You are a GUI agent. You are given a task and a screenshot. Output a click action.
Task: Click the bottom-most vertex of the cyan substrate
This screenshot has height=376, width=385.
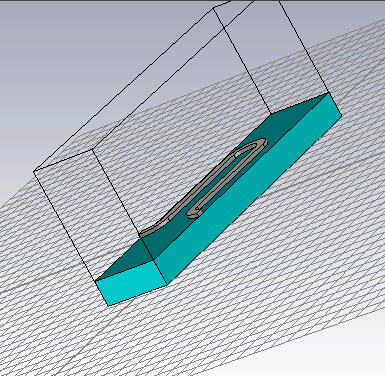(x=108, y=306)
